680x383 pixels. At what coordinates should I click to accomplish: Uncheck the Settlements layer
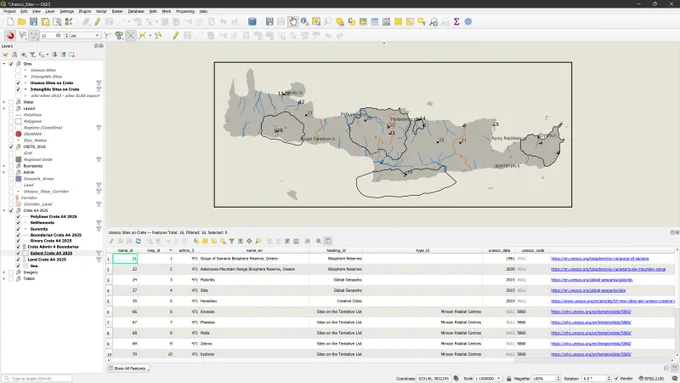tap(18, 223)
